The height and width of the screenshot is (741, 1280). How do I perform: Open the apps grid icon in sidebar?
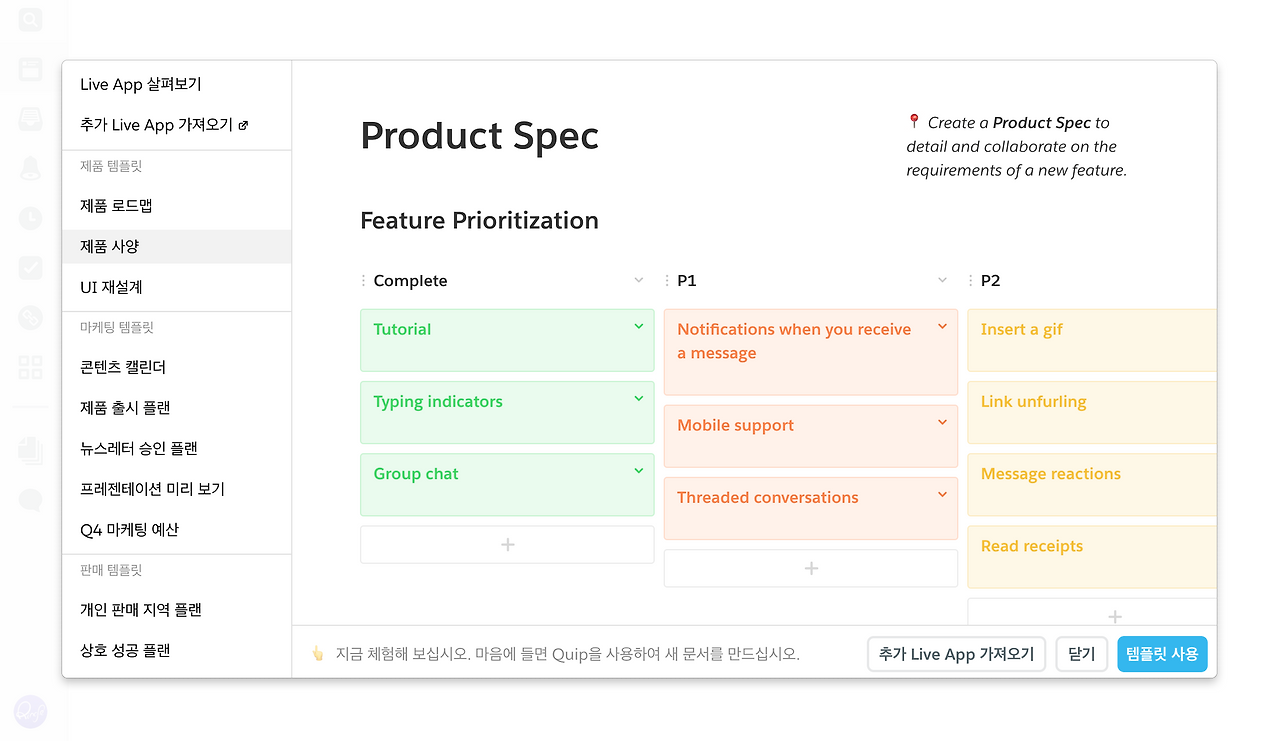(x=30, y=367)
